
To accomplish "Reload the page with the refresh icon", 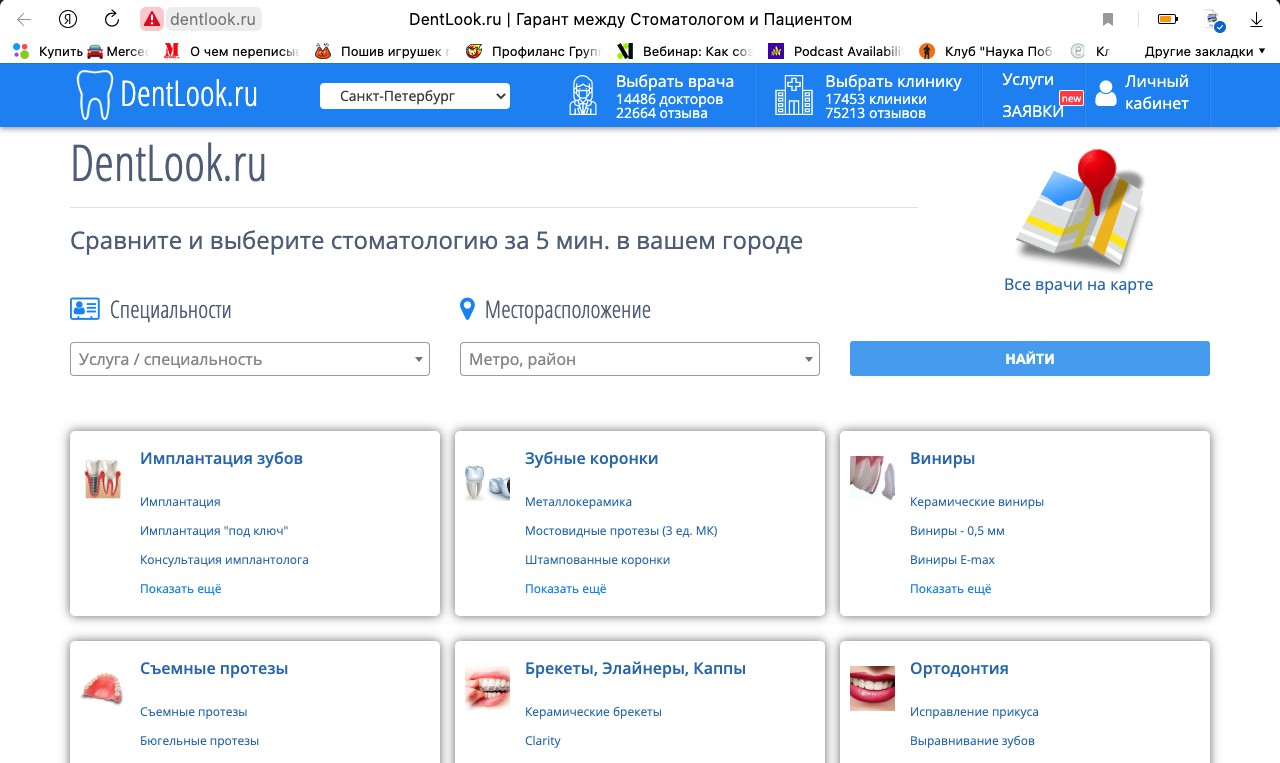I will [x=112, y=19].
